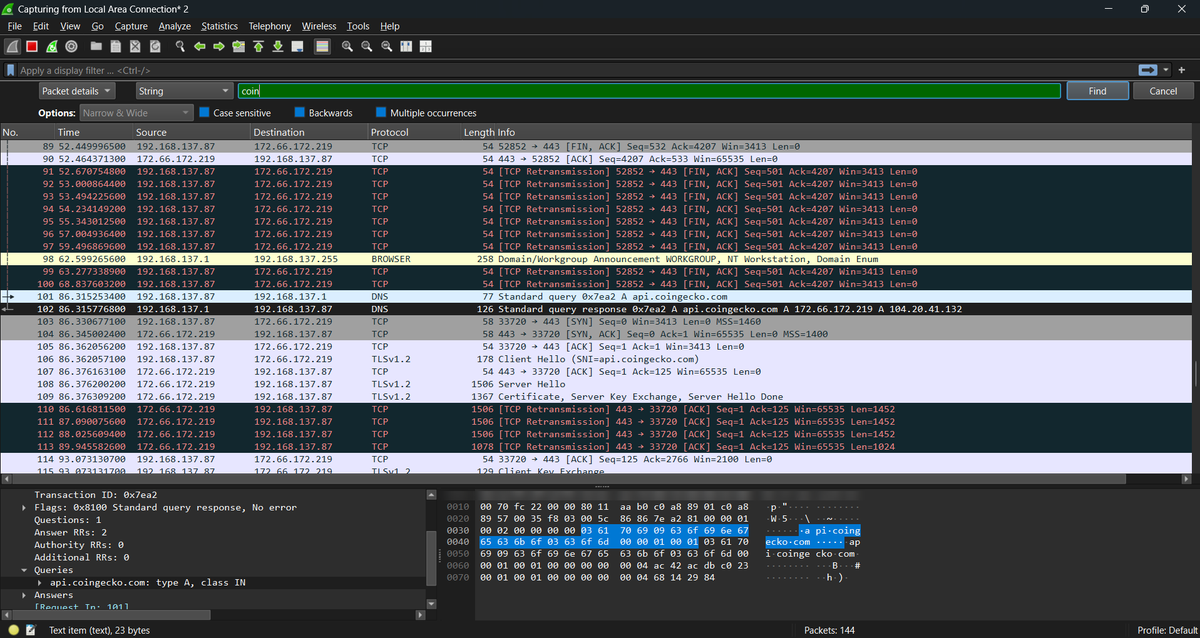Save this capture file

(x=116, y=46)
